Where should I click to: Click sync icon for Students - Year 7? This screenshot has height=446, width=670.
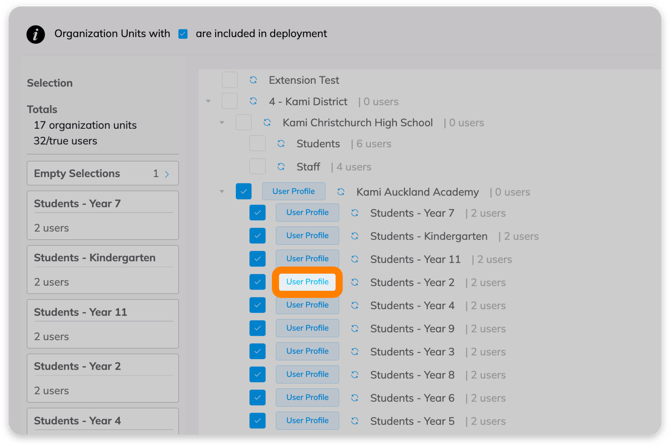tap(355, 213)
